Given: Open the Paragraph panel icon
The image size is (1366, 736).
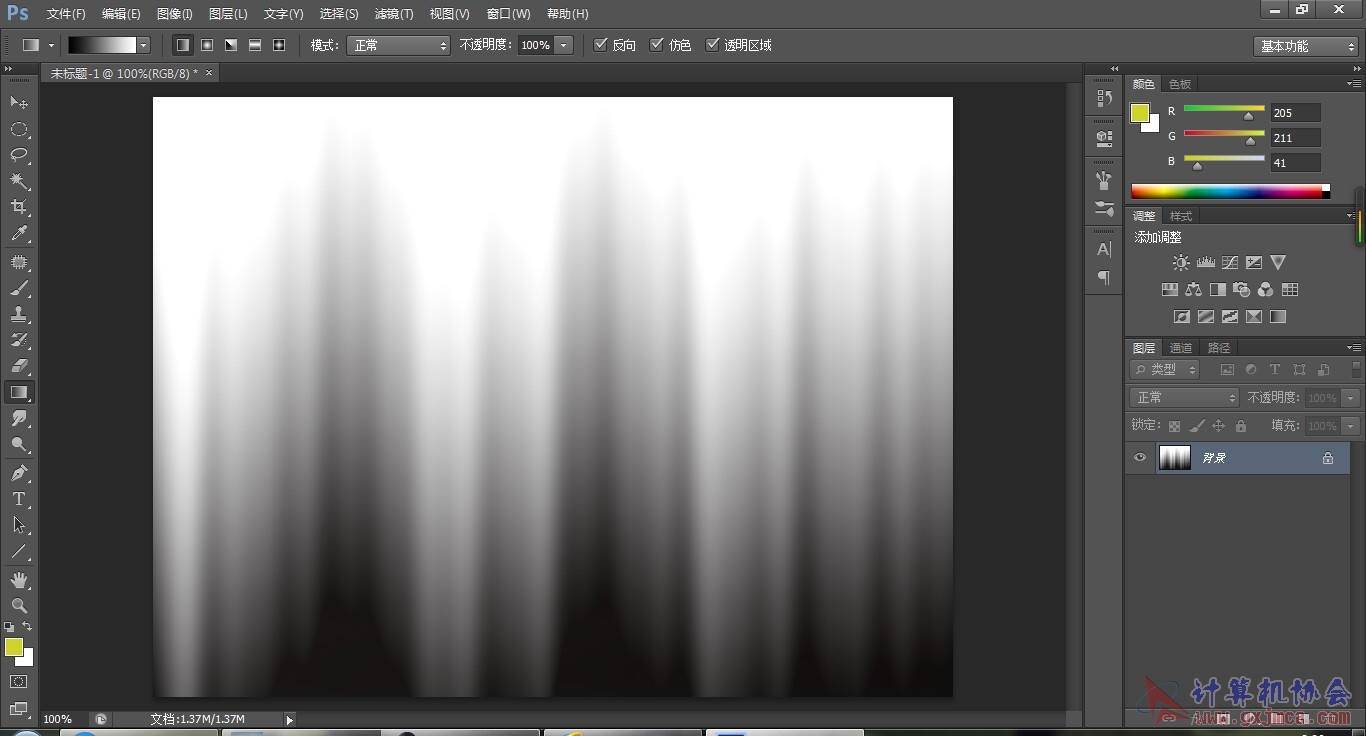Looking at the screenshot, I should pos(1104,277).
